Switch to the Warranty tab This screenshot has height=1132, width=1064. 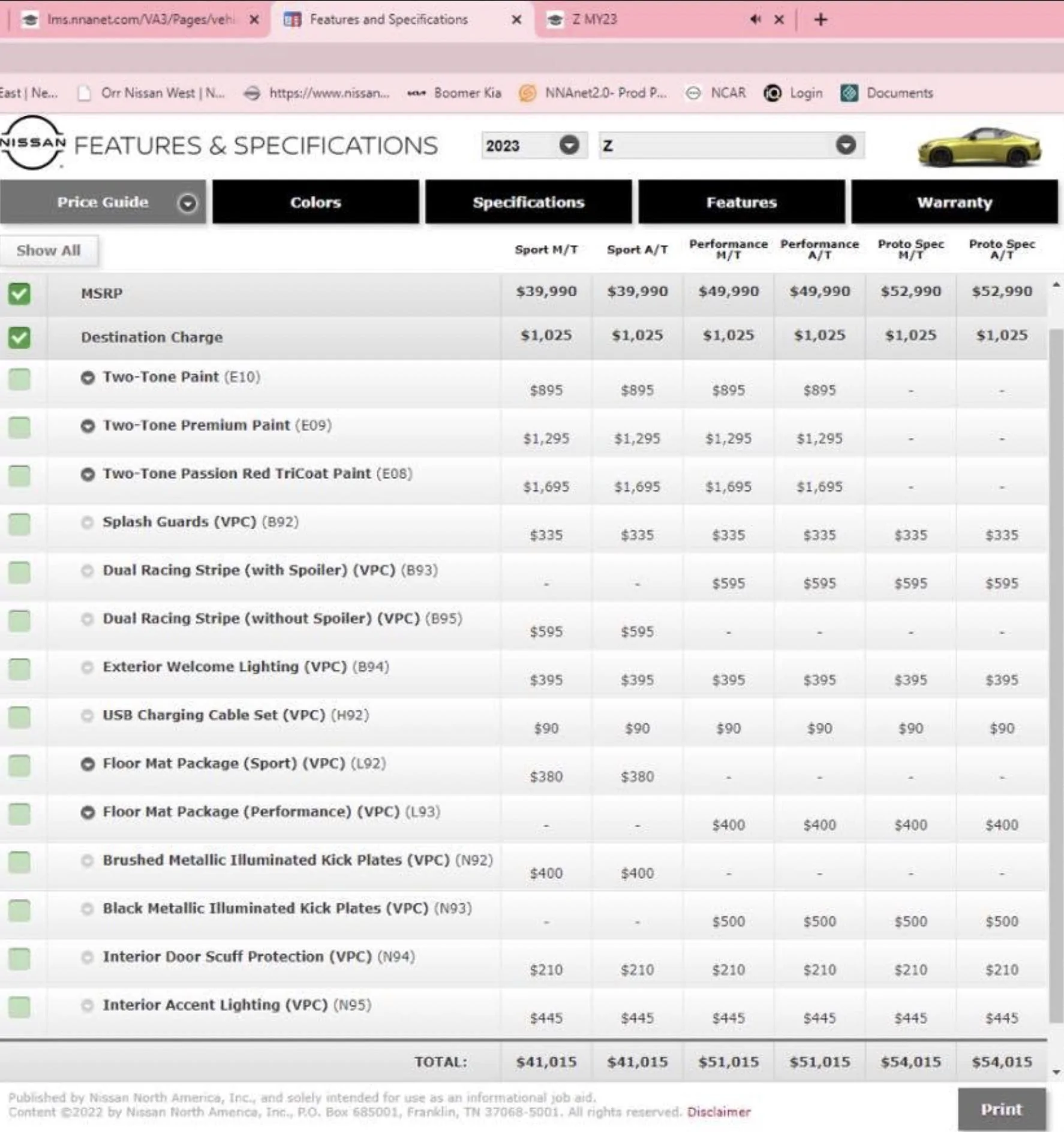954,202
